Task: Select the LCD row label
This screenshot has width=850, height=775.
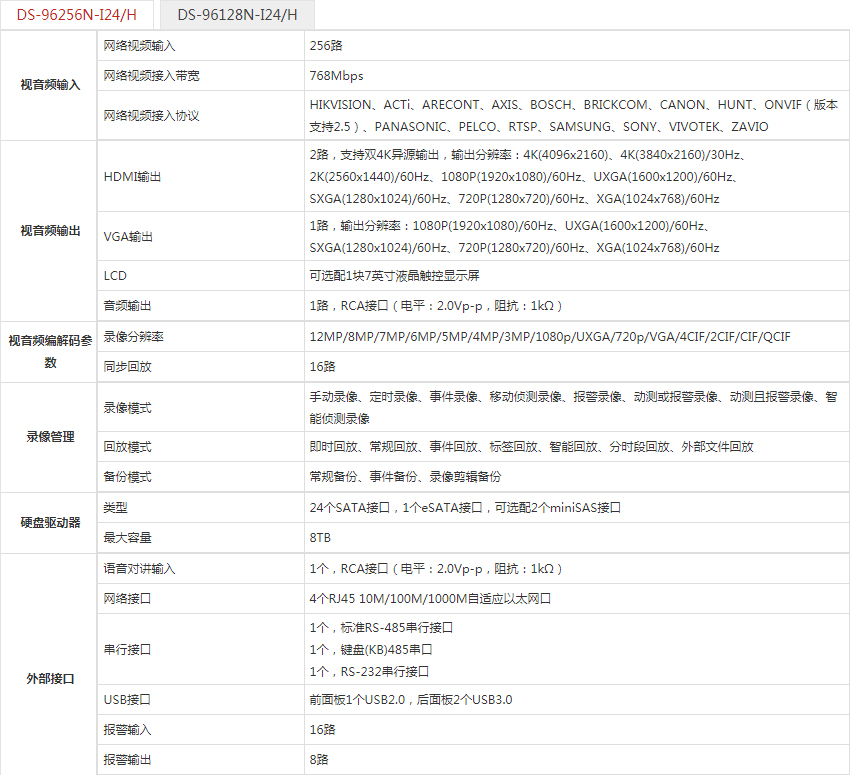Action: click(115, 275)
